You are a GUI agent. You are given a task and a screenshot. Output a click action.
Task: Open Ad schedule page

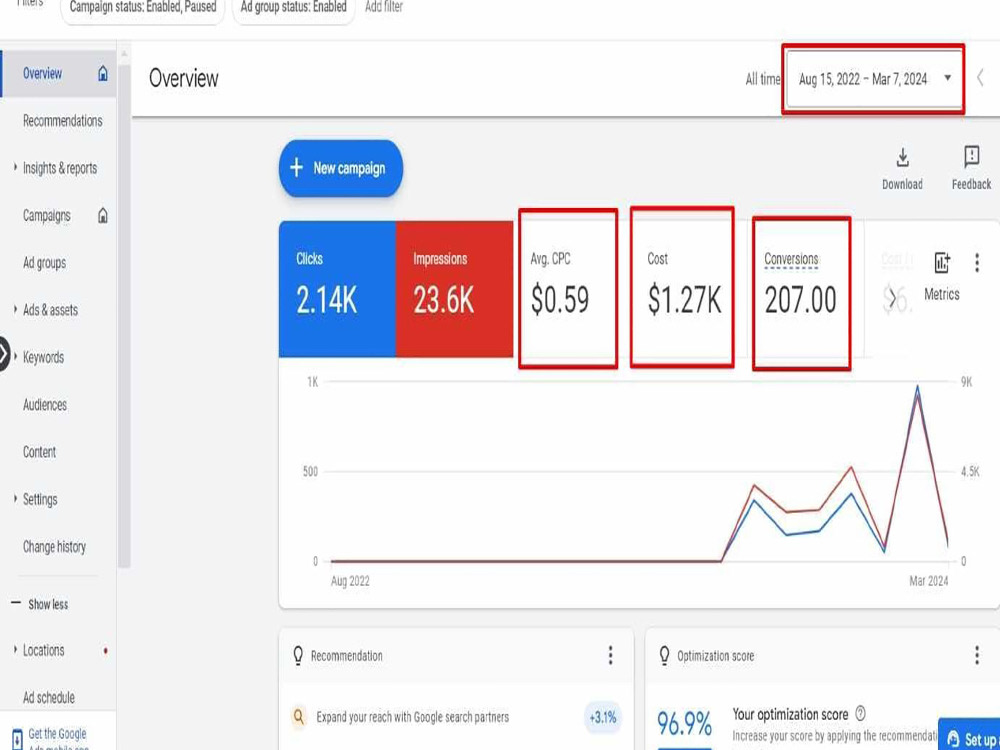coord(48,698)
